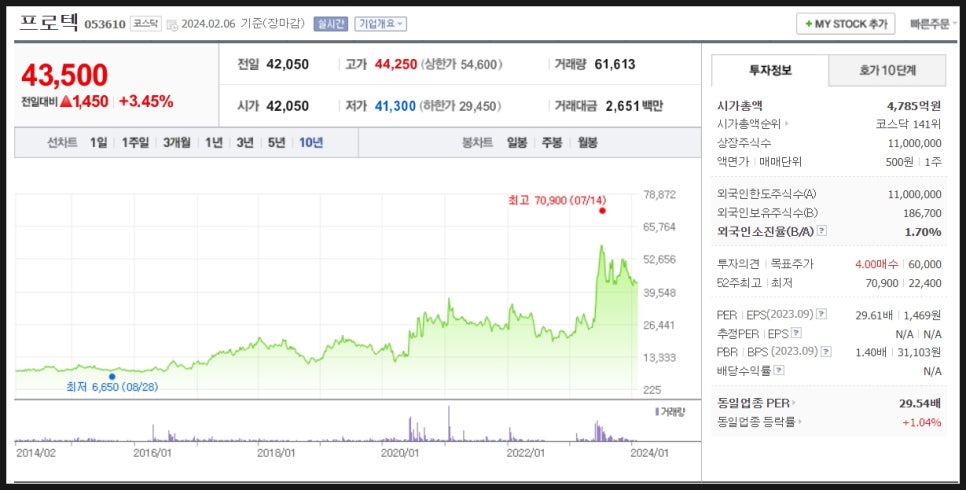Click the 실시간 badge
Image resolution: width=966 pixels, height=490 pixels.
pos(331,24)
